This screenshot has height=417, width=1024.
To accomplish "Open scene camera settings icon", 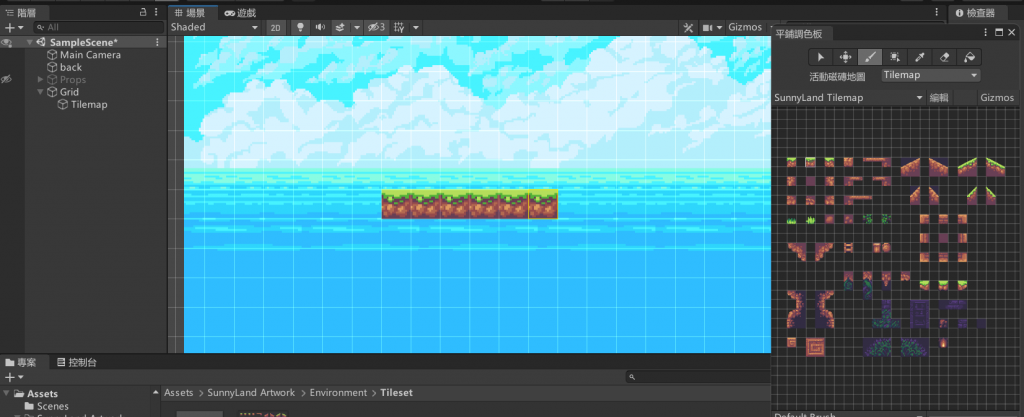I will pyautogui.click(x=707, y=27).
